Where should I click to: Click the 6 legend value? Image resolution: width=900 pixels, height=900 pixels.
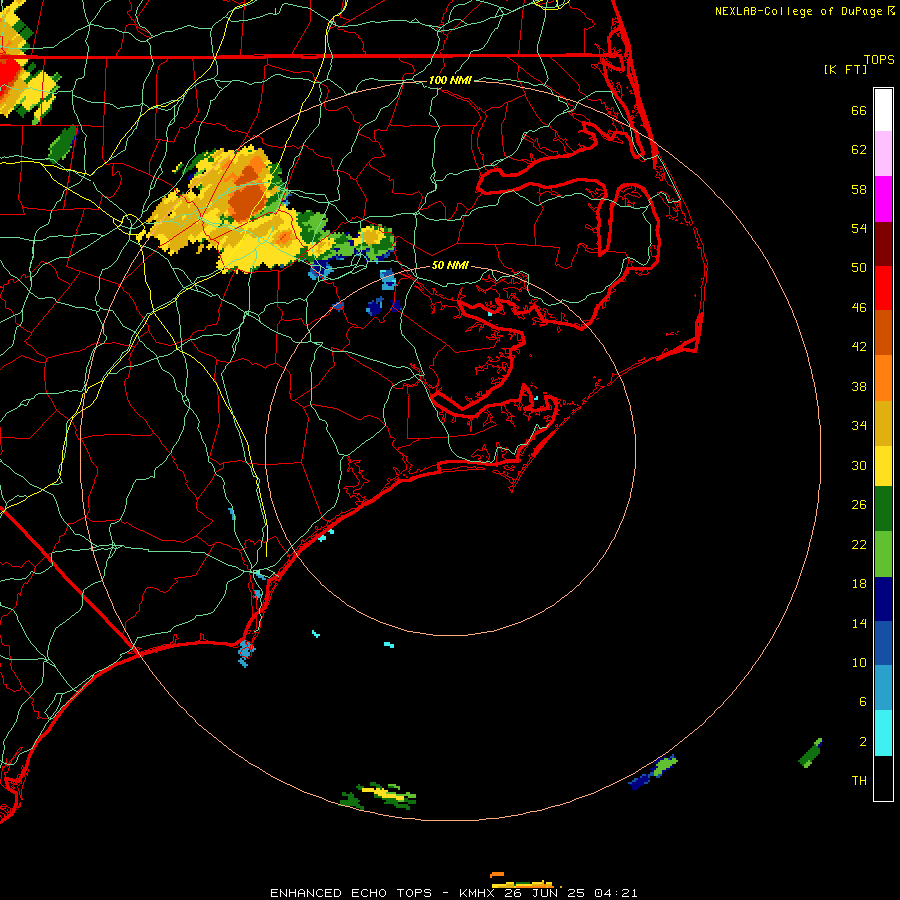coord(862,702)
